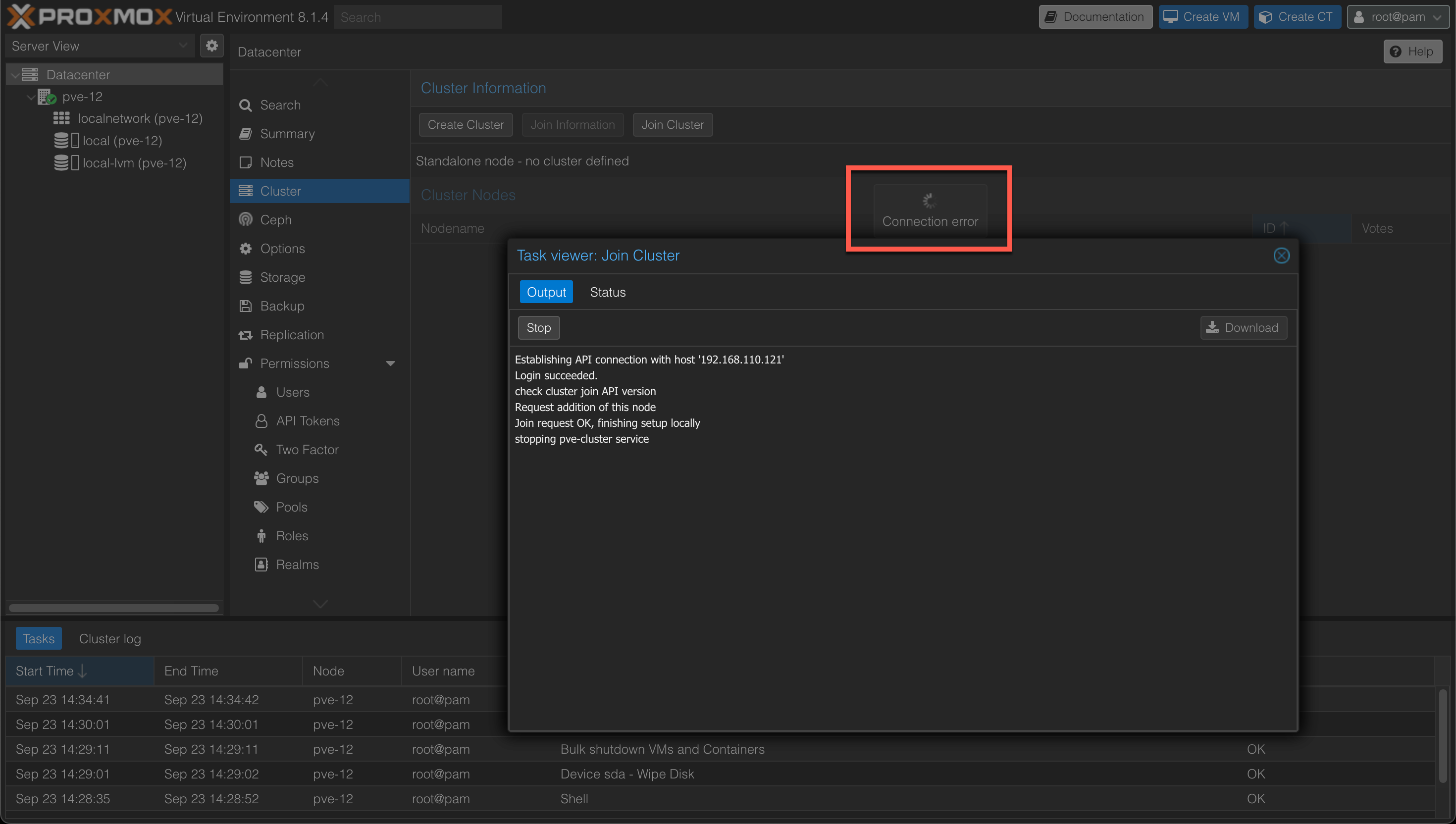Click the Proxmox logo
Viewport: 1456px width, 824px height.
(x=89, y=16)
